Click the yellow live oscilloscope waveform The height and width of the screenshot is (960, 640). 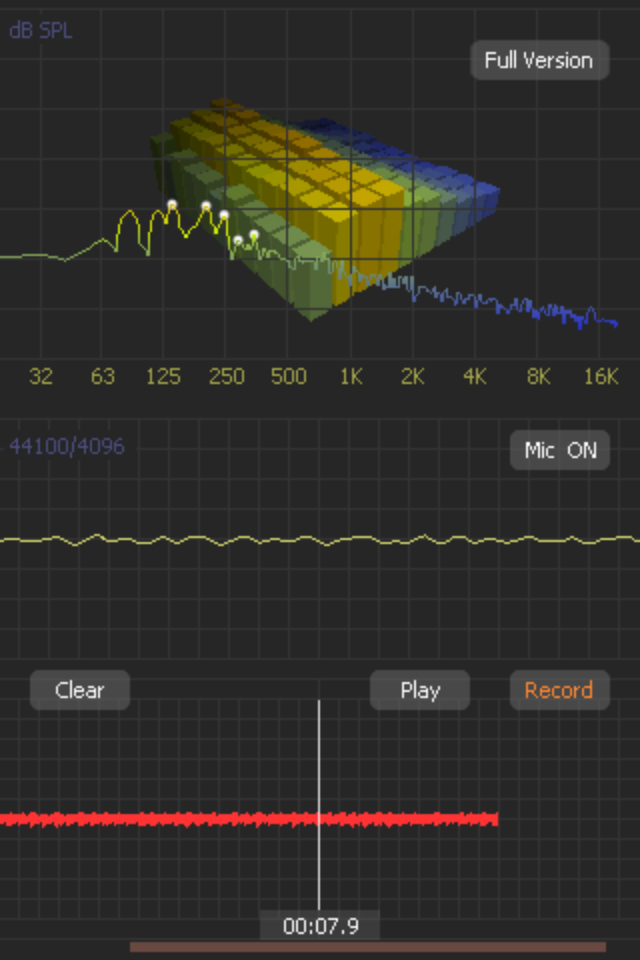pyautogui.click(x=320, y=540)
